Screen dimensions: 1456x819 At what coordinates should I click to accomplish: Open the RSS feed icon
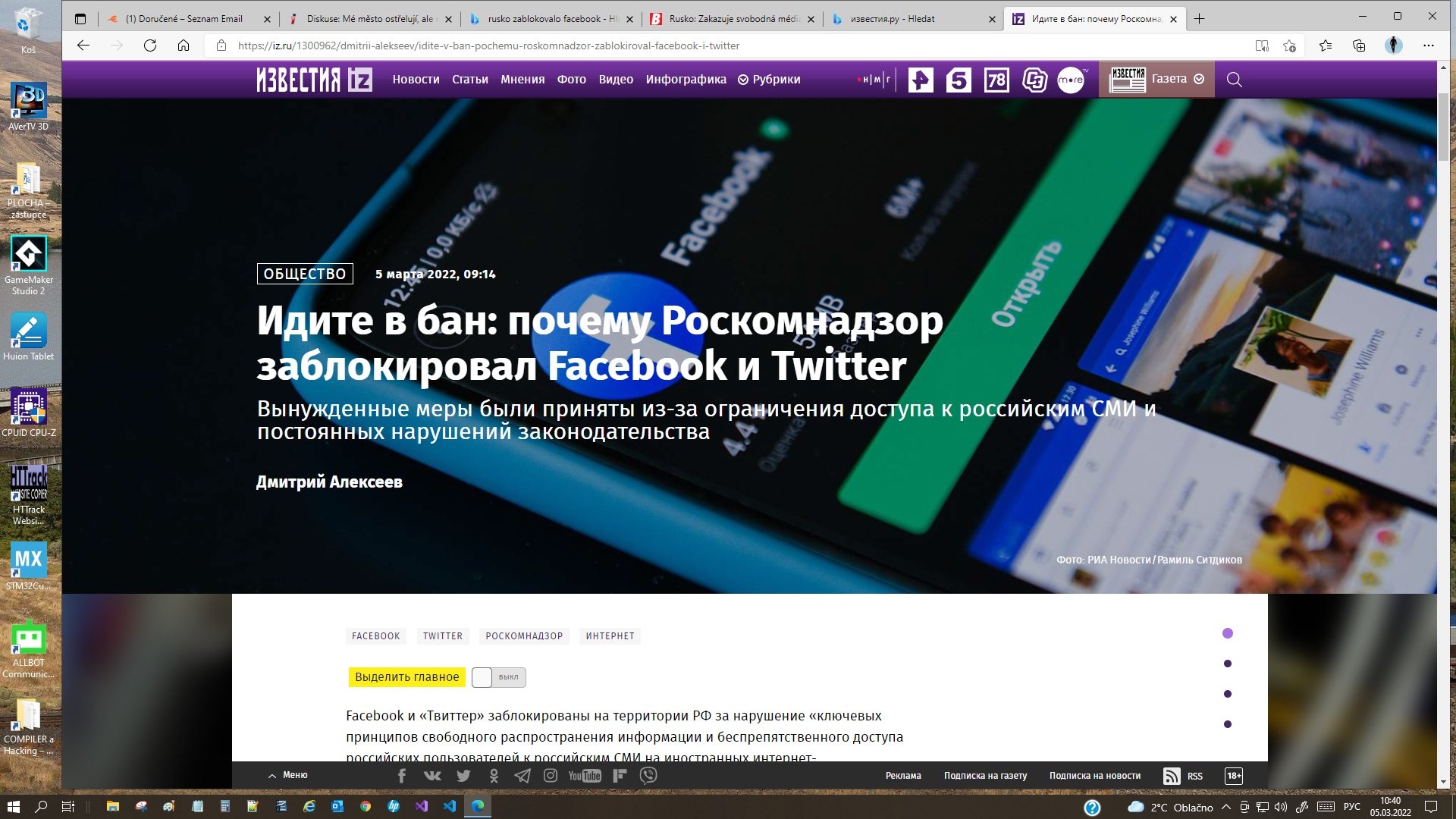pyautogui.click(x=1172, y=776)
